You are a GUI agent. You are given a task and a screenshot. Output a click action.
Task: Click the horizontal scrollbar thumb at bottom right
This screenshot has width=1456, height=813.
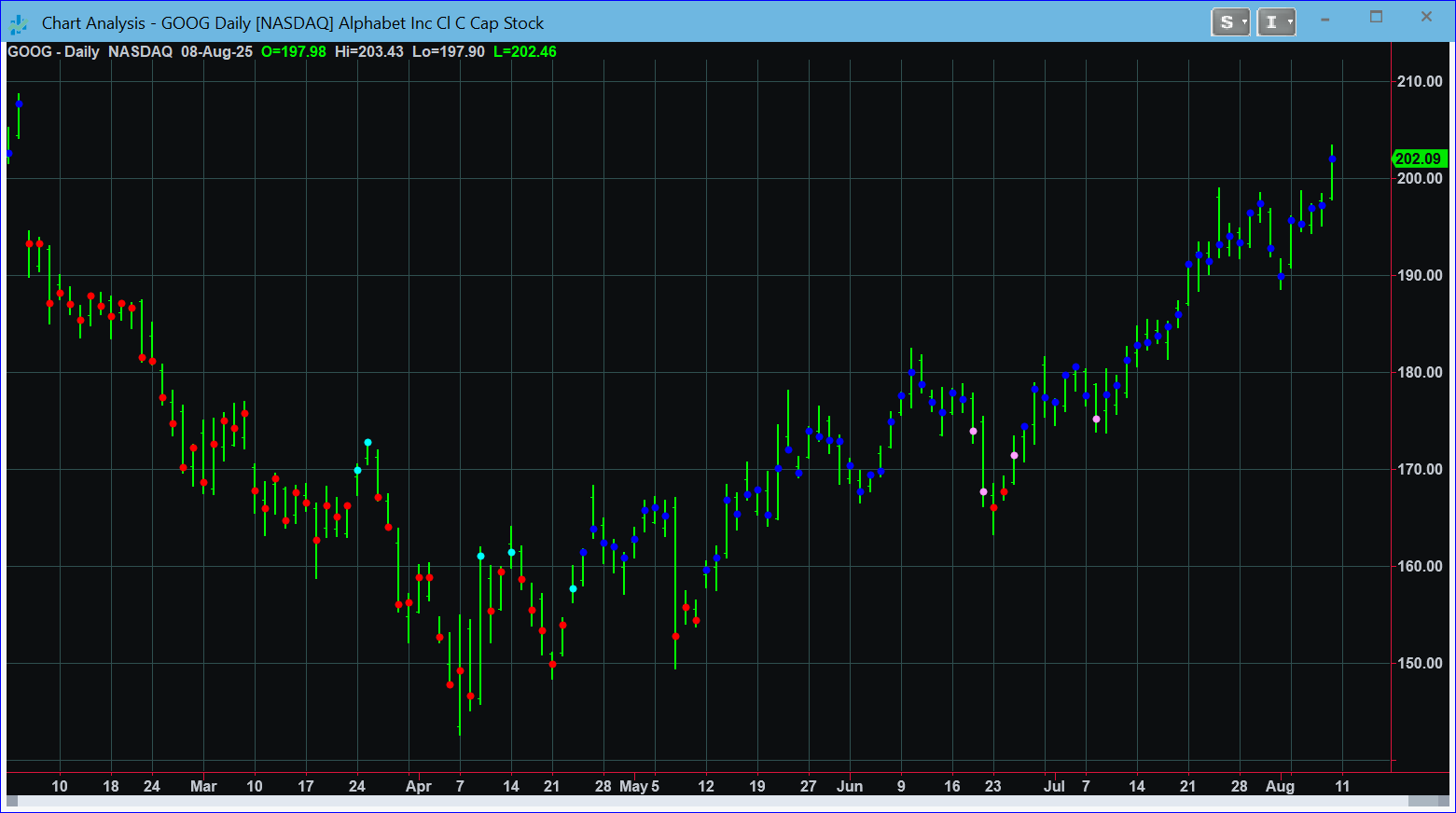click(1427, 802)
